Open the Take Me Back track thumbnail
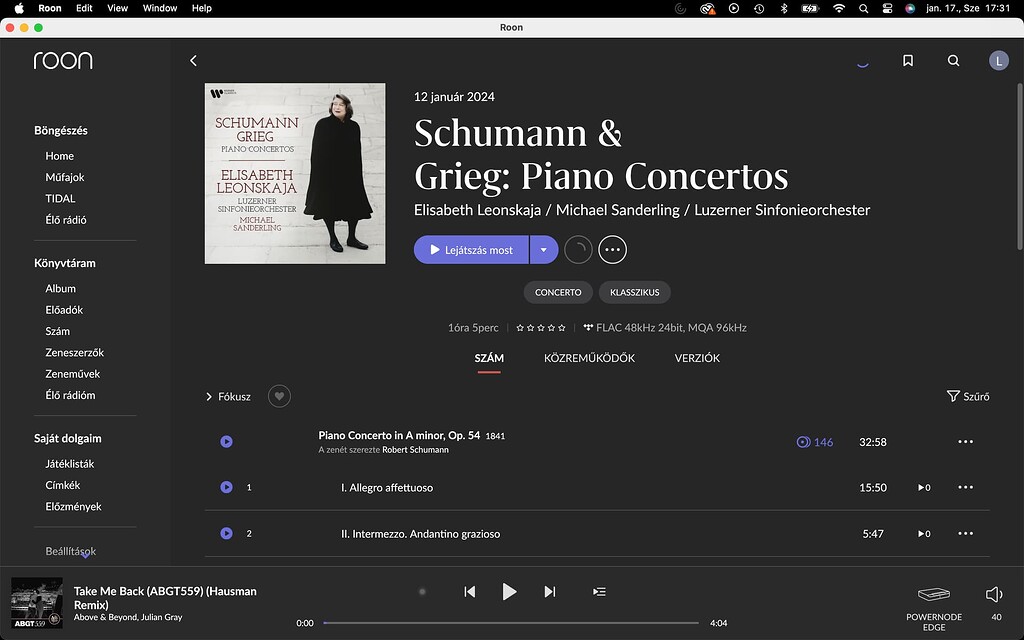Screen dimensions: 1024x640 36,603
